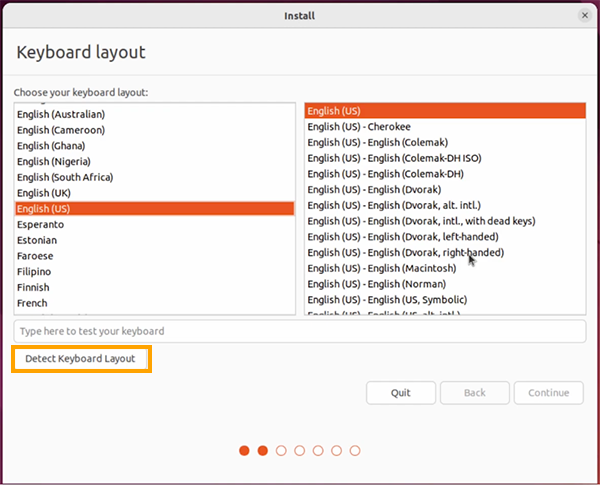Click Detect Keyboard Layout button
The width and height of the screenshot is (600, 486).
click(81, 358)
